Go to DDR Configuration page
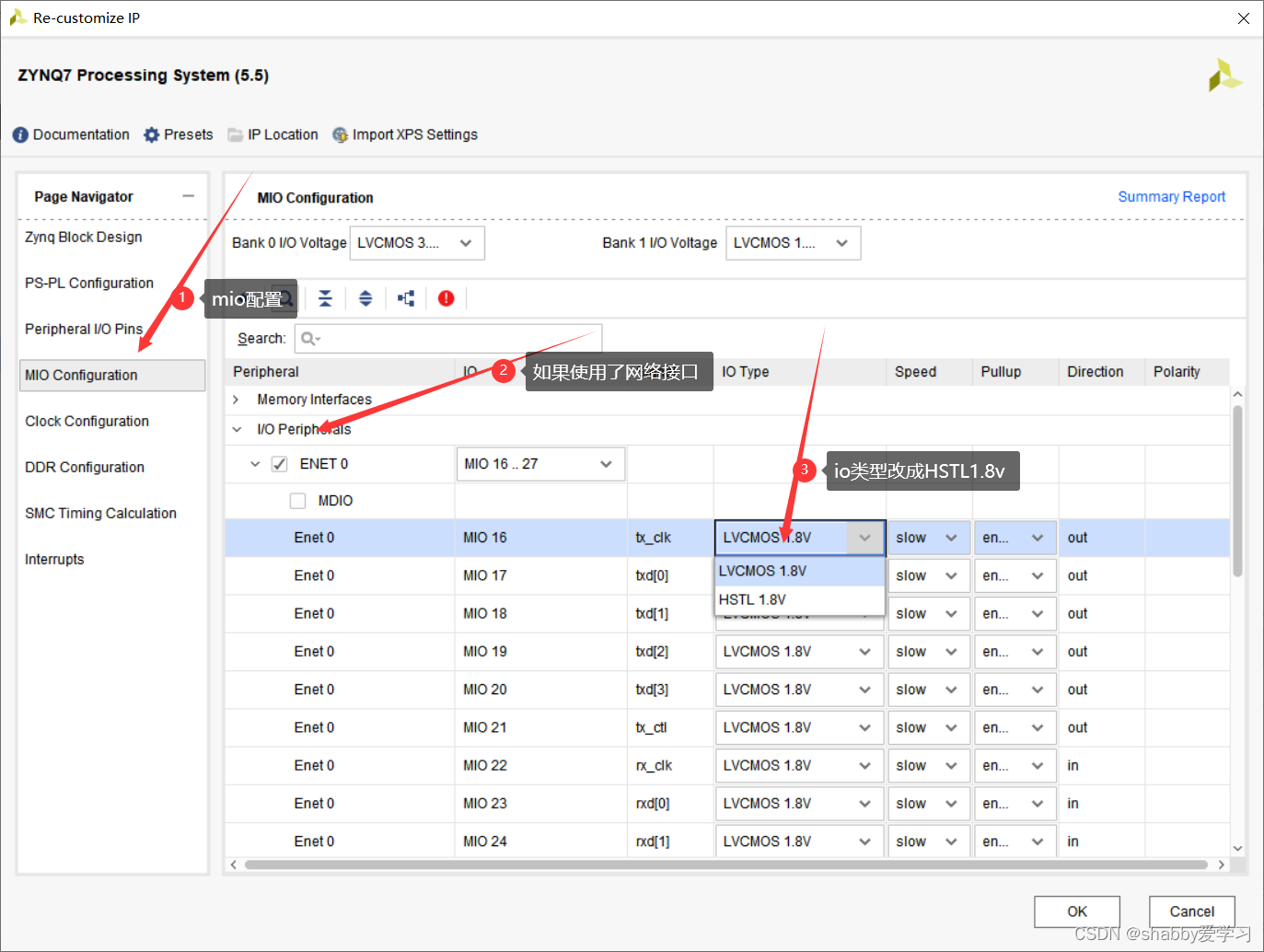 pos(85,467)
